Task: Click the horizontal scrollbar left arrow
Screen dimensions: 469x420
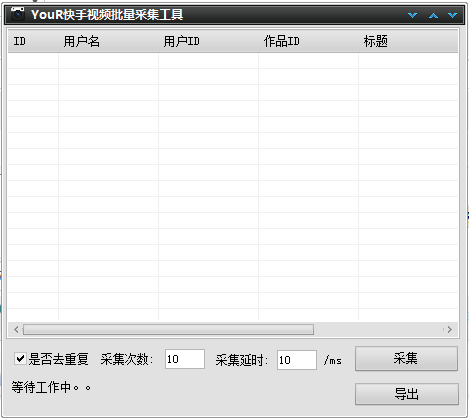Action: click(x=16, y=330)
